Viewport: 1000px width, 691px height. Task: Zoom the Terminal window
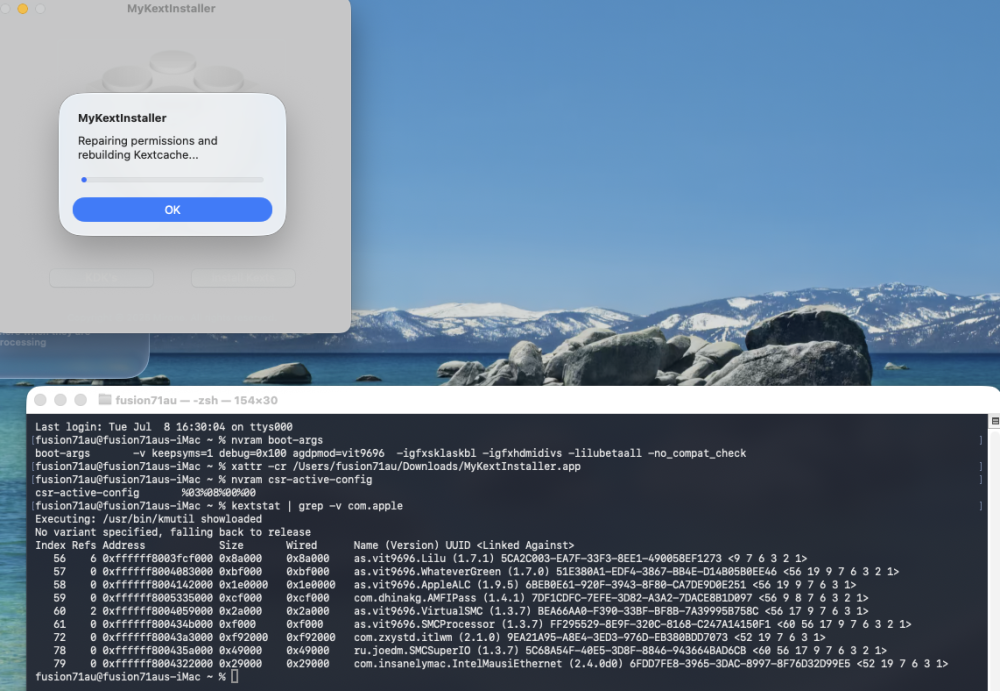(80, 399)
